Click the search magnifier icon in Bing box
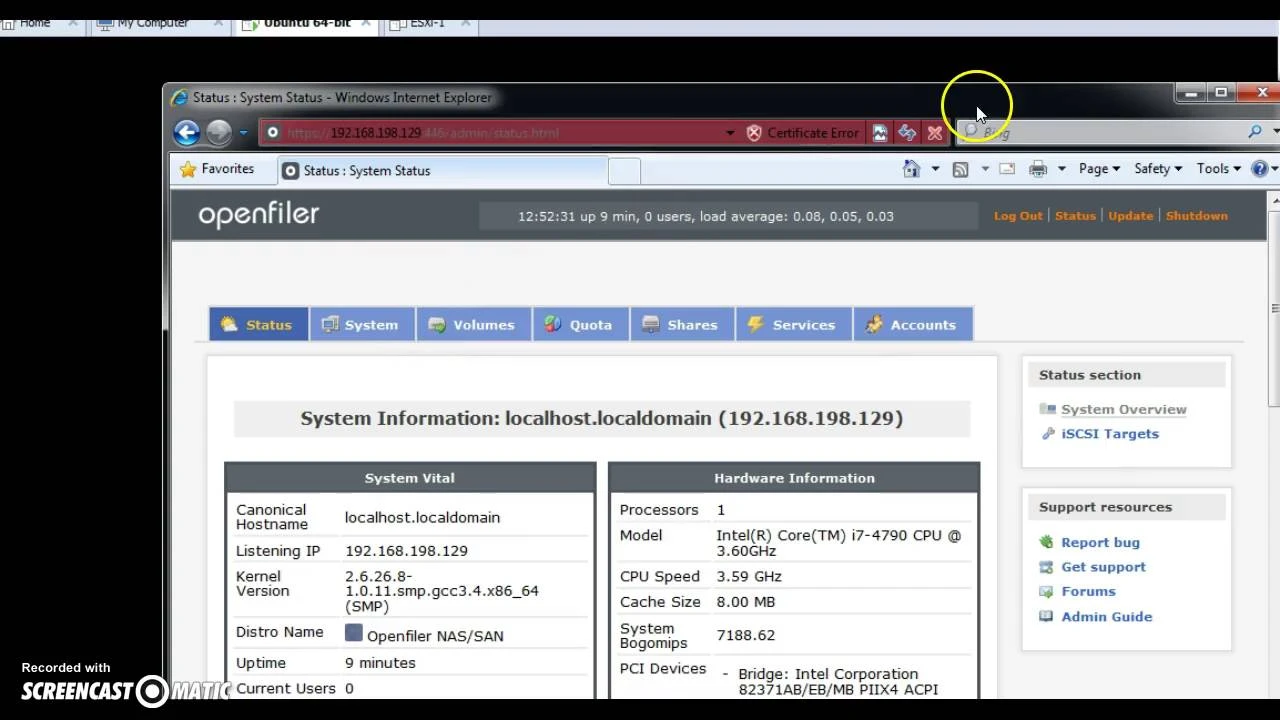This screenshot has width=1280, height=720. click(x=1255, y=132)
